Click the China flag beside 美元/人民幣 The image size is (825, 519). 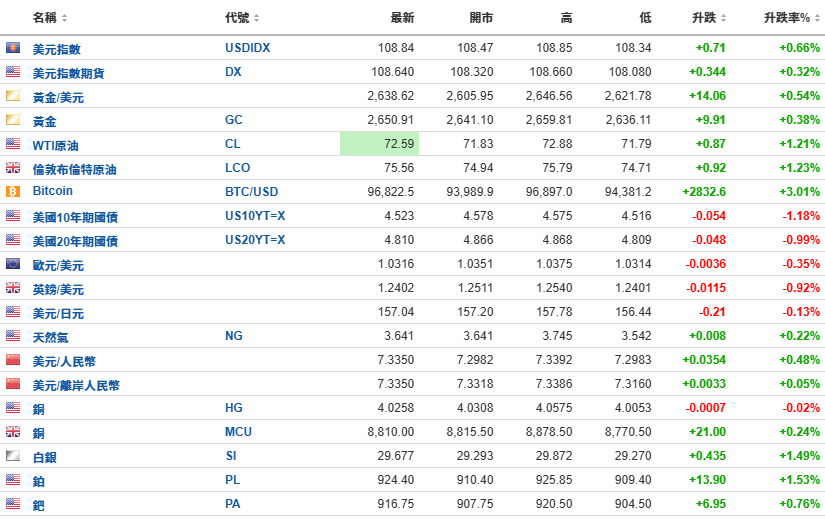(12, 360)
